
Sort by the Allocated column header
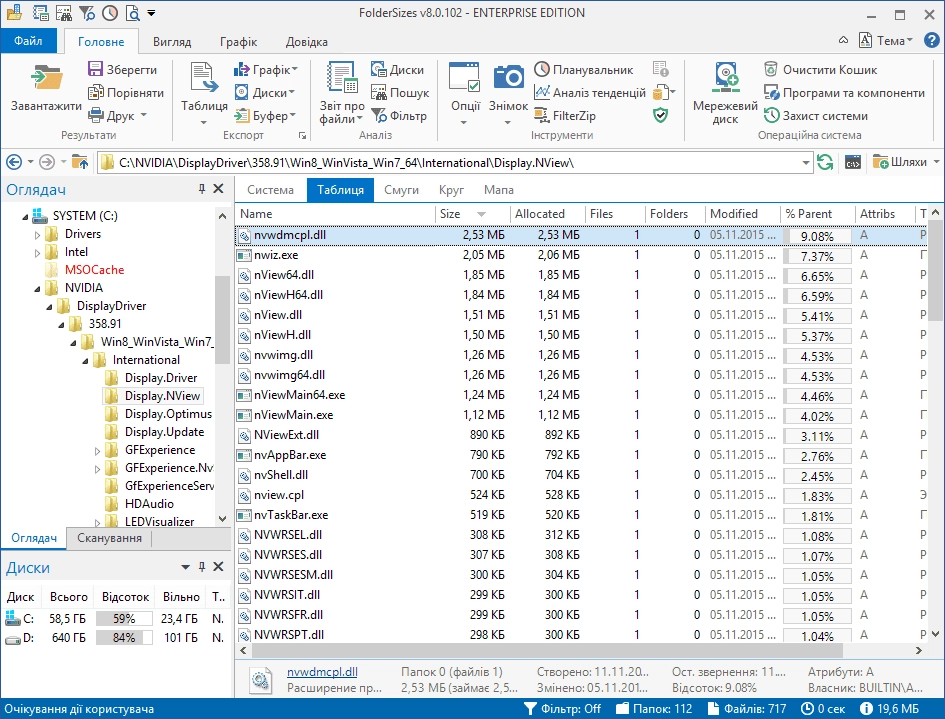[x=547, y=213]
